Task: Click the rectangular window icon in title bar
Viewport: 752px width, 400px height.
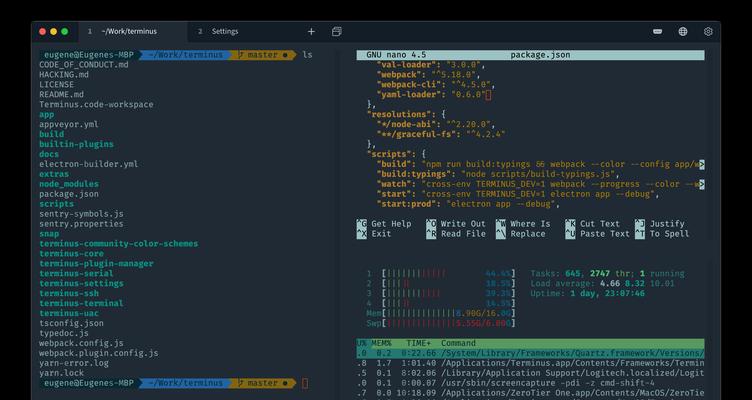Action: coord(658,32)
